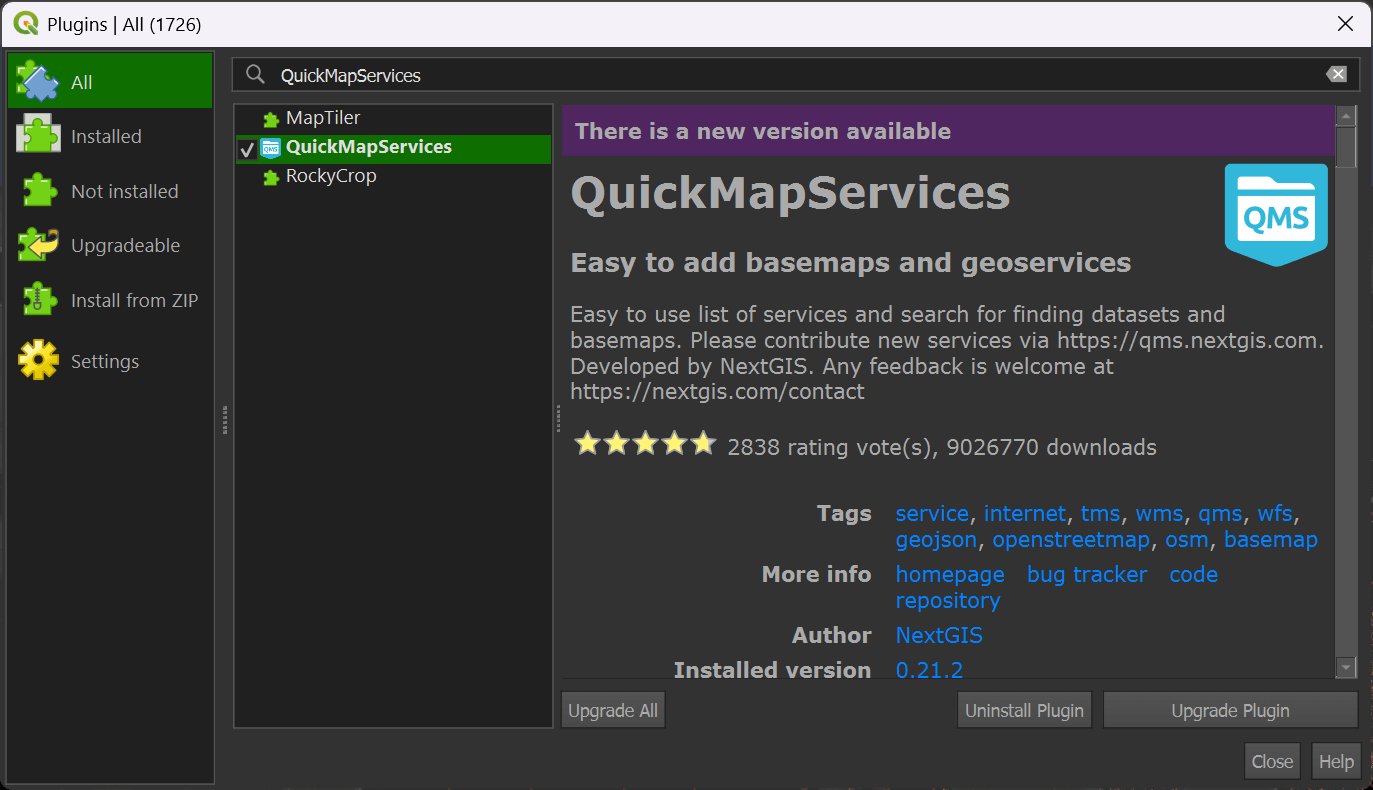The height and width of the screenshot is (790, 1373).
Task: Click the details pane scrollbar thumb
Action: tap(1346, 147)
